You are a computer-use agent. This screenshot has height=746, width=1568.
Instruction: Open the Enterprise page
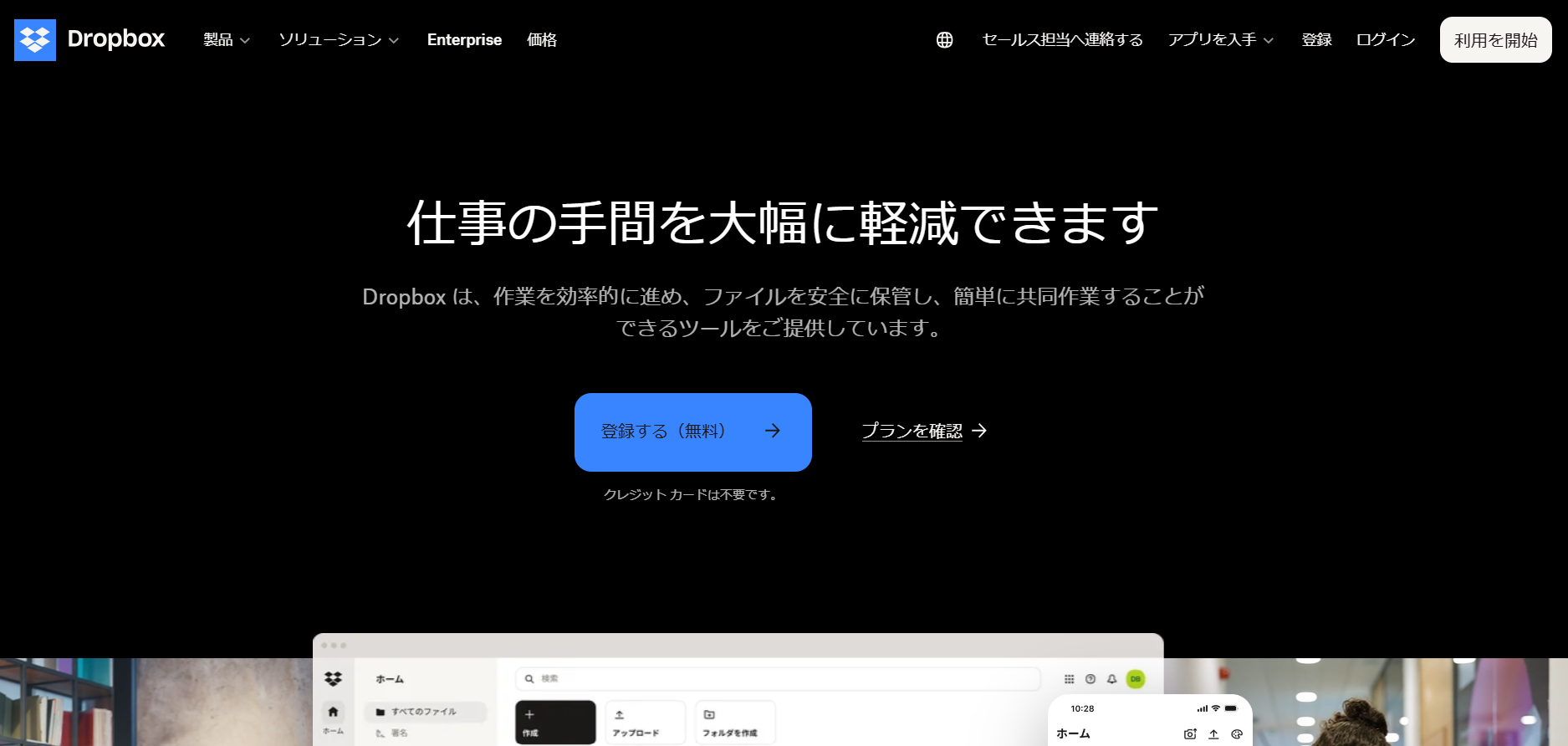[x=464, y=40]
